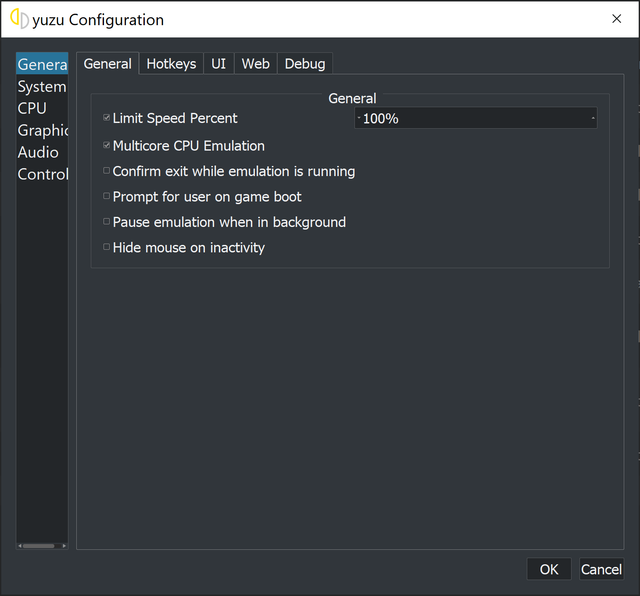Viewport: 640px width, 596px height.
Task: Check Prompt for user on game boot
Action: 107,196
